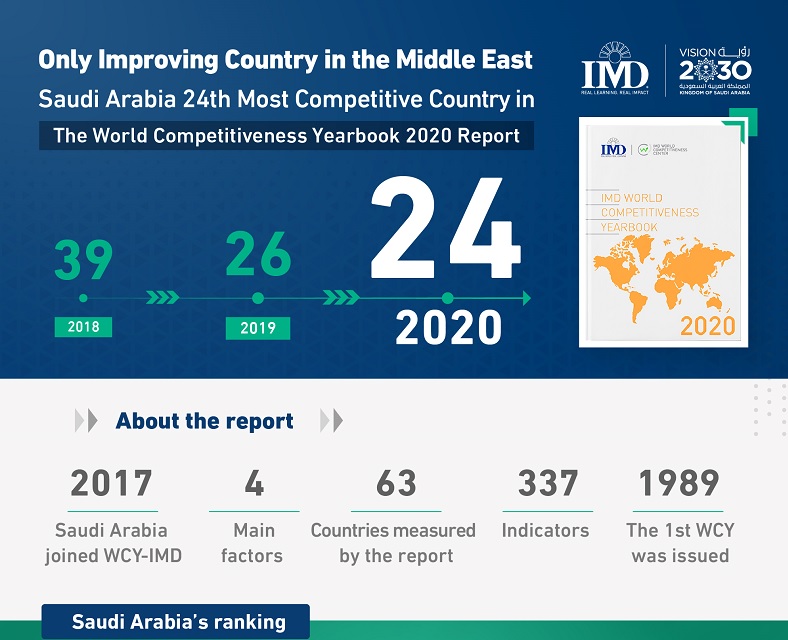
Task: Open the "Saudi Arabia's ranking" tab
Action: [x=175, y=622]
